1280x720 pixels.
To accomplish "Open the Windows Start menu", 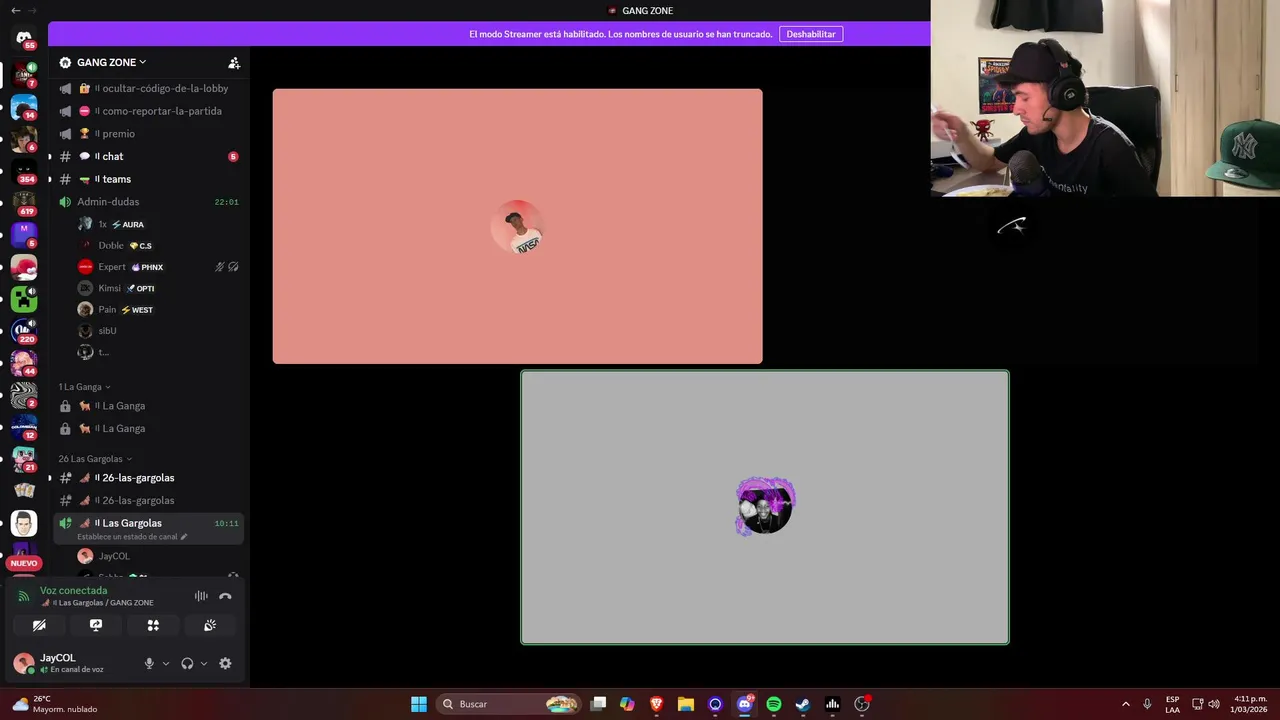I will pos(419,704).
